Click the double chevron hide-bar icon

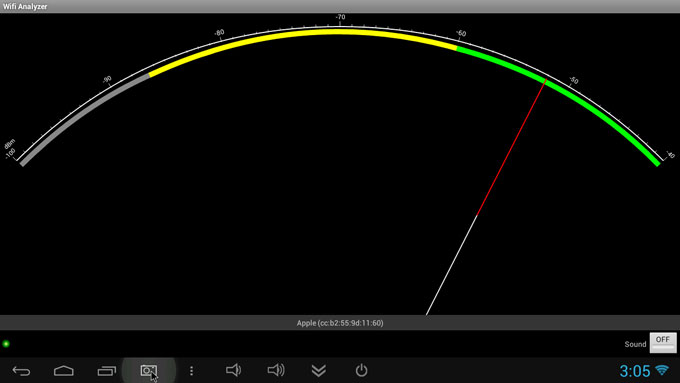coord(319,370)
